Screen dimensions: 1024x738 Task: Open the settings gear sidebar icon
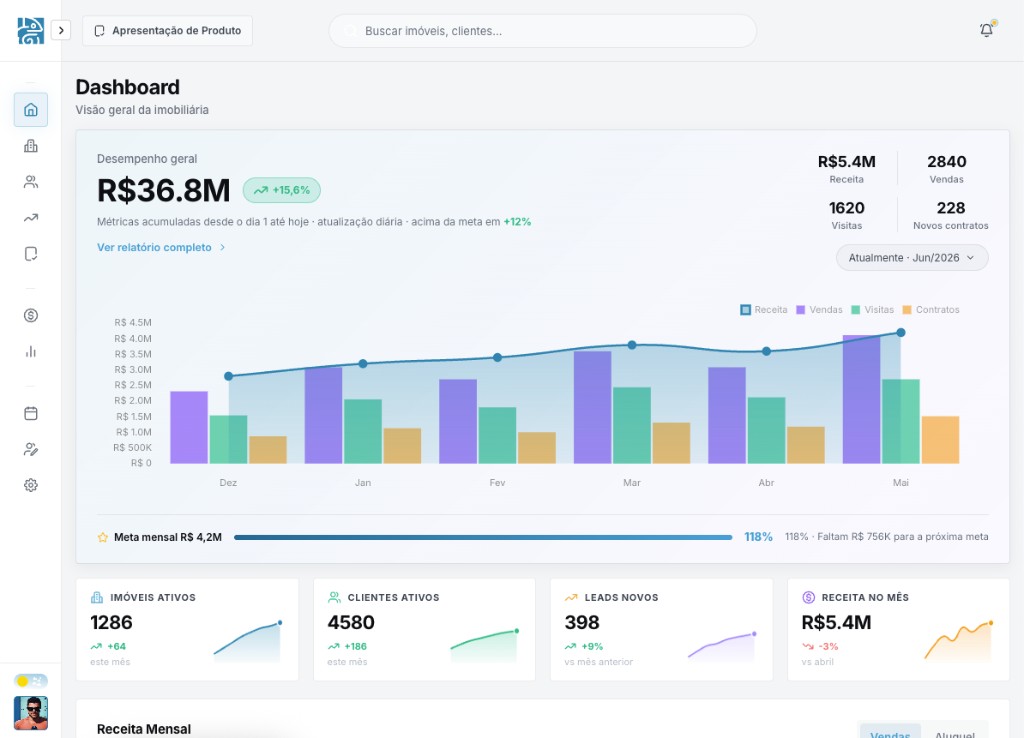click(x=31, y=485)
